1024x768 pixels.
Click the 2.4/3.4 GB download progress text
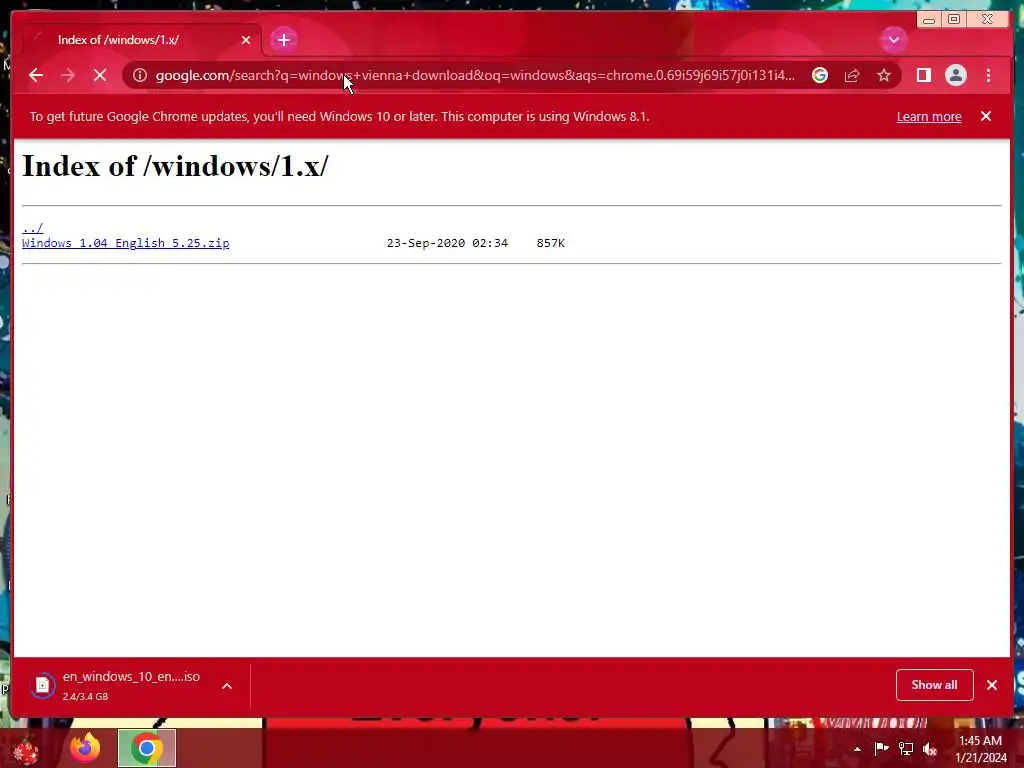point(86,697)
